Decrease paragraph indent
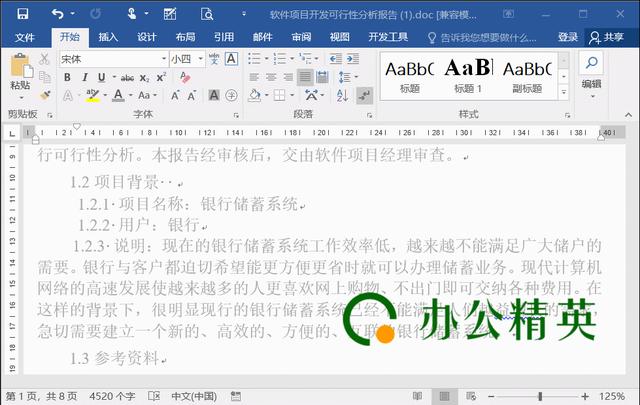The width and height of the screenshot is (640, 405). point(336,59)
